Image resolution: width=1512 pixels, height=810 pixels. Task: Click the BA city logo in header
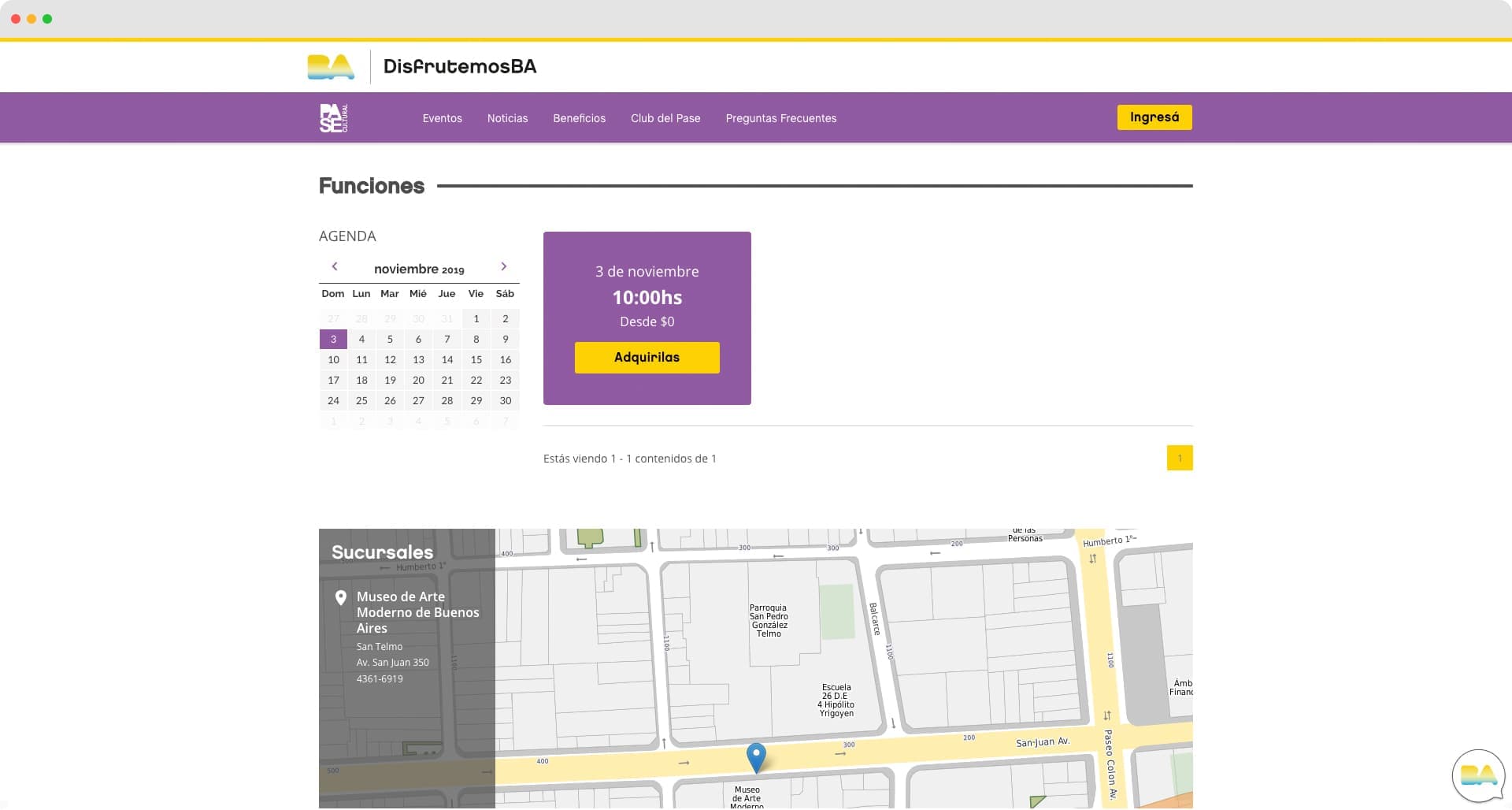(x=331, y=67)
